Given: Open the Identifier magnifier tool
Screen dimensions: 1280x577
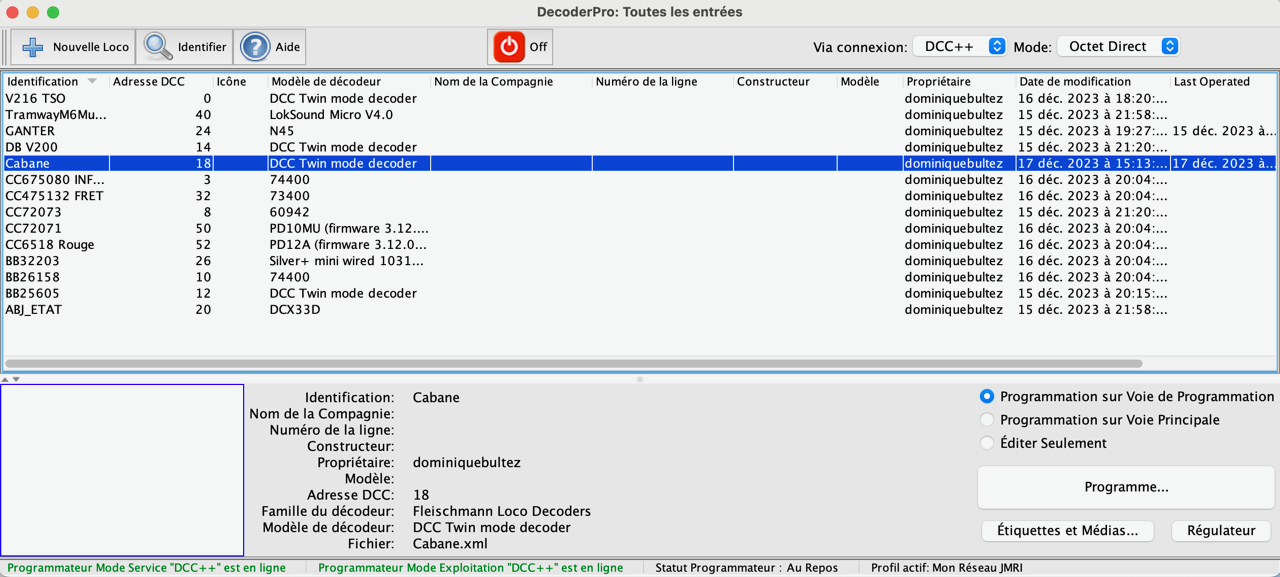Looking at the screenshot, I should click(185, 47).
